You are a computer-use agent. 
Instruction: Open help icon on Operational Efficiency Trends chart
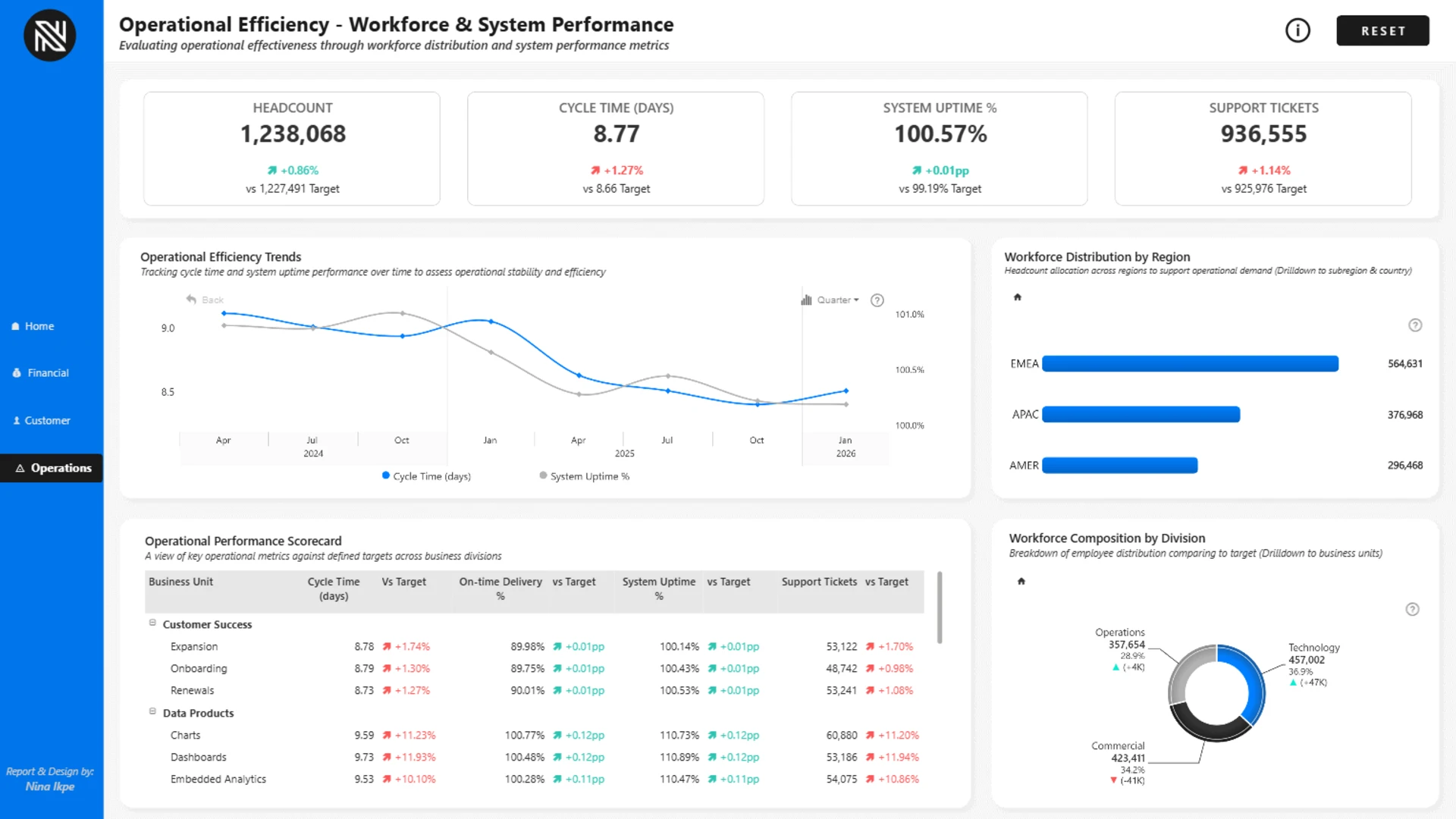coord(877,300)
